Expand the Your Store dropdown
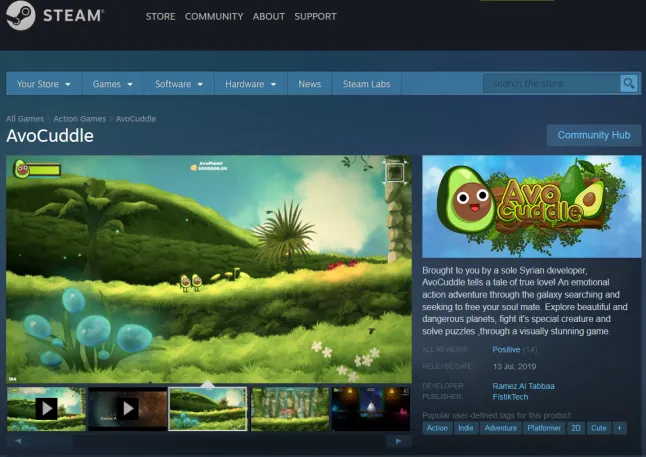646x457 pixels. tap(43, 84)
